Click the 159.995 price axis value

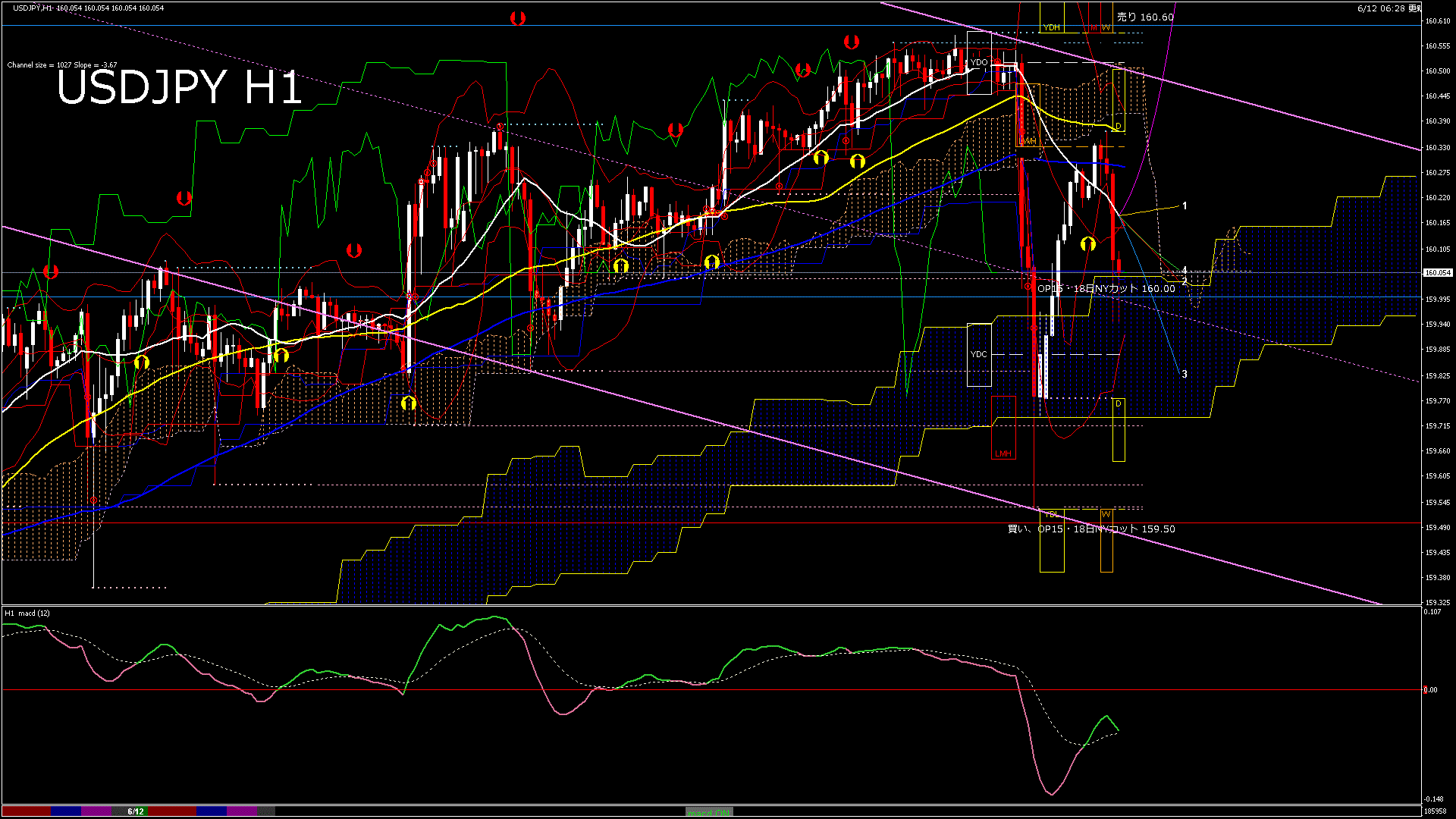1438,300
